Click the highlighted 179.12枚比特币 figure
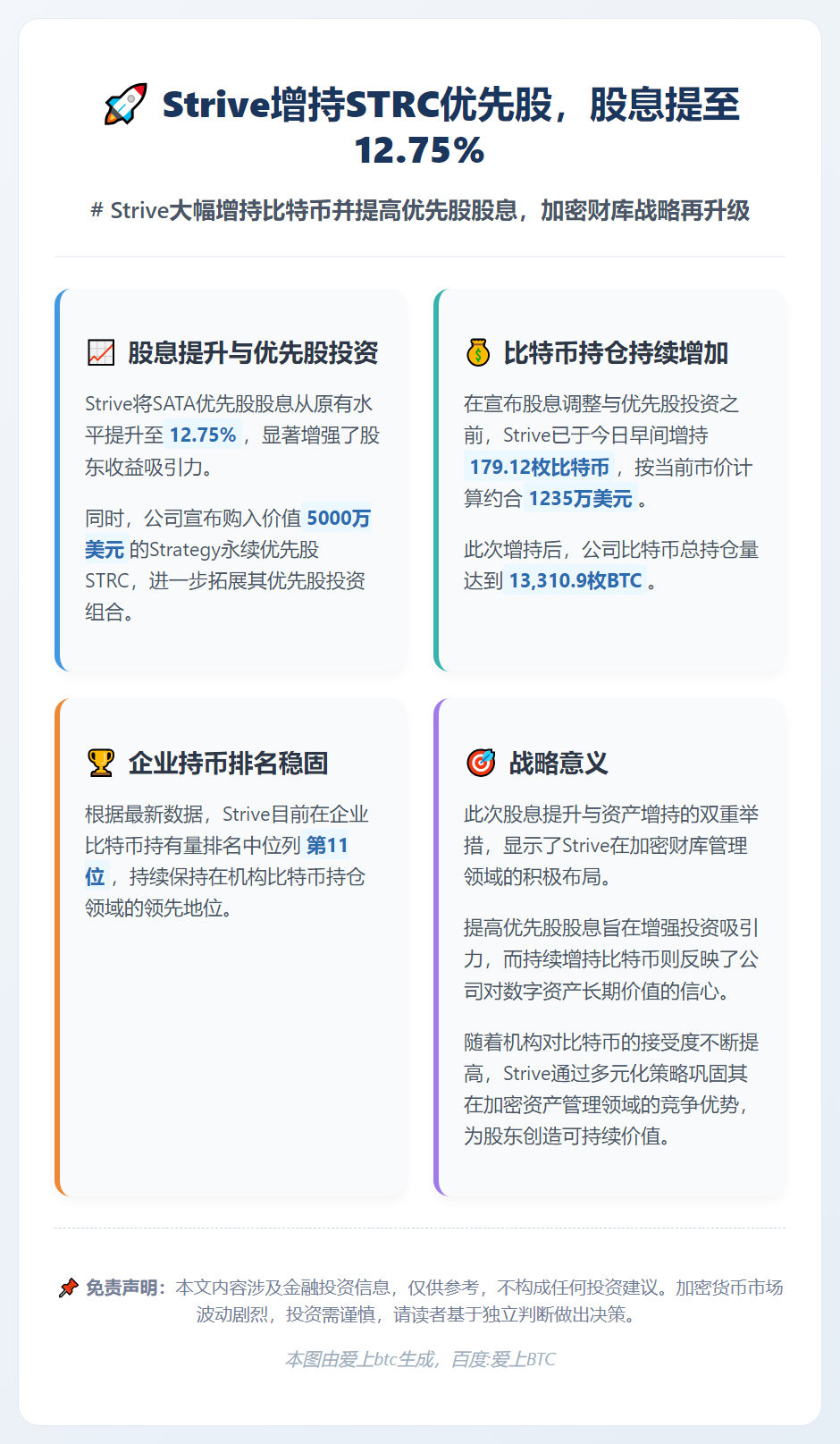 pyautogui.click(x=539, y=468)
